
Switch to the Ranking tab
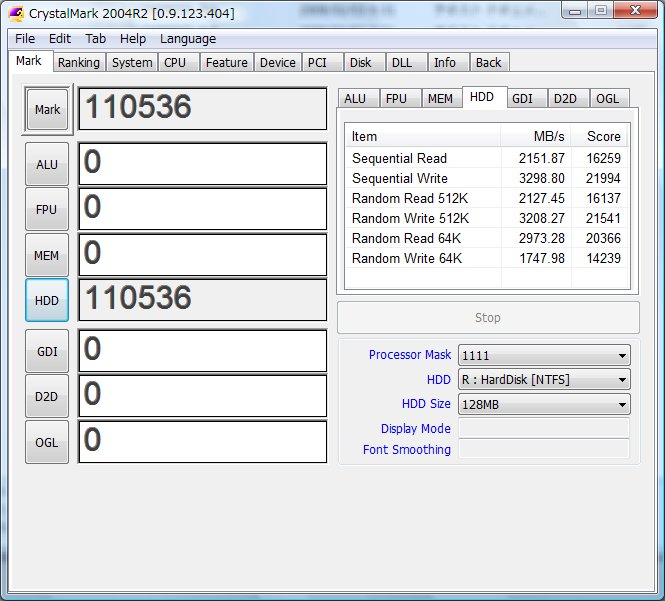click(79, 62)
